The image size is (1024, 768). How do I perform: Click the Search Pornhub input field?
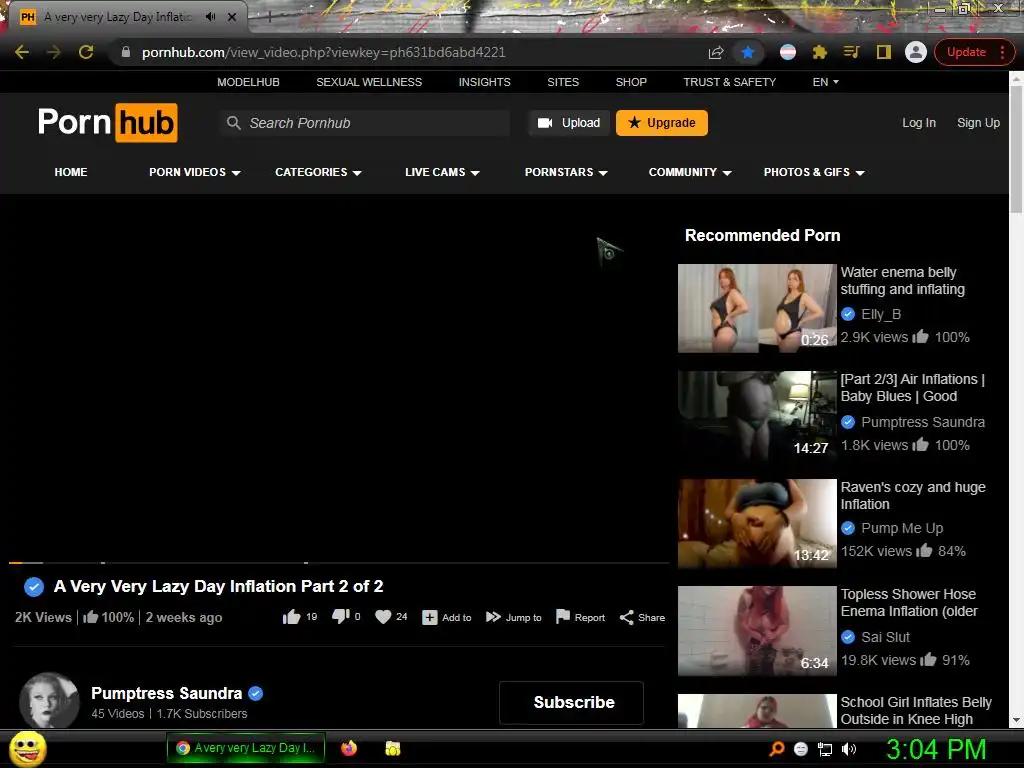pos(365,123)
